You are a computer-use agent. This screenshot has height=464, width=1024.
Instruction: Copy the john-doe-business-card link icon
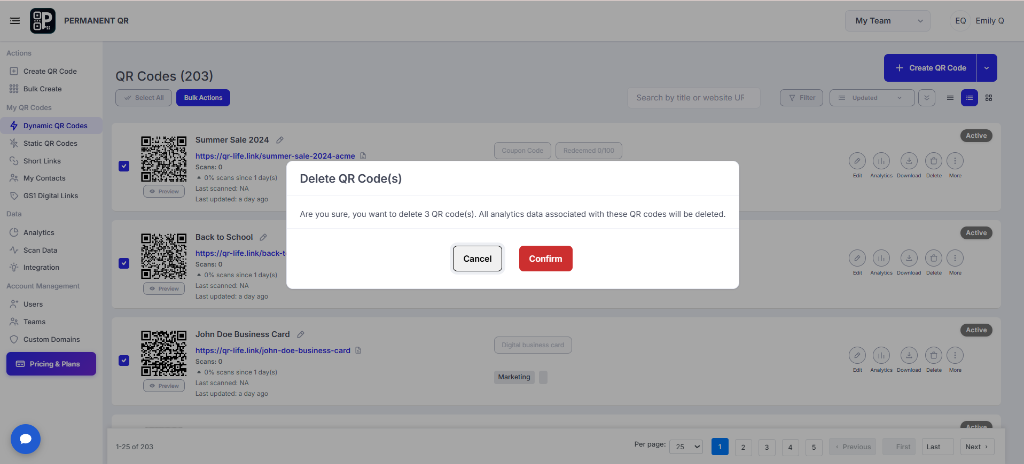tap(358, 350)
